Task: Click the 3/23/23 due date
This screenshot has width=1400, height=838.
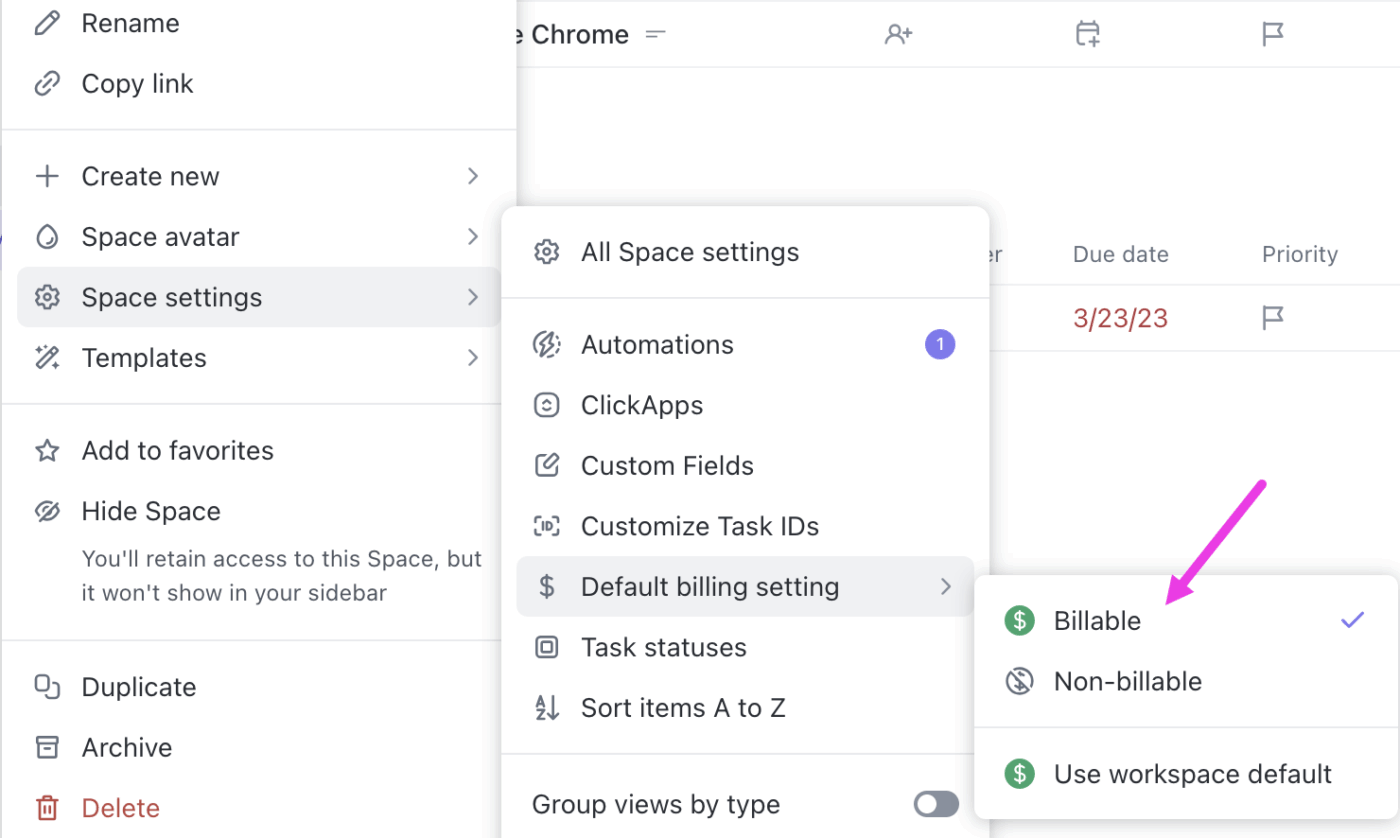Action: pyautogui.click(x=1120, y=317)
